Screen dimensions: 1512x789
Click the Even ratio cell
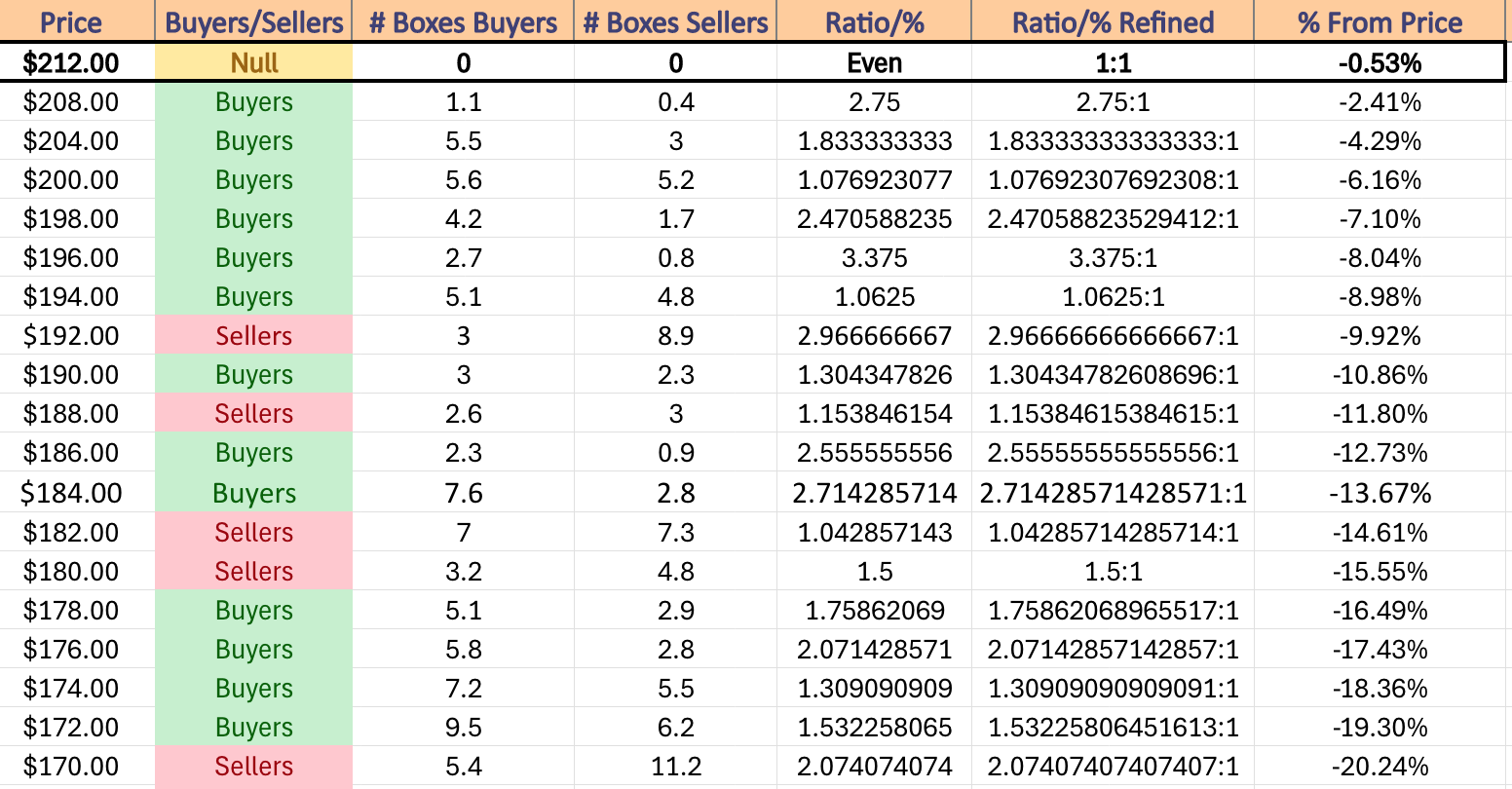[x=875, y=62]
